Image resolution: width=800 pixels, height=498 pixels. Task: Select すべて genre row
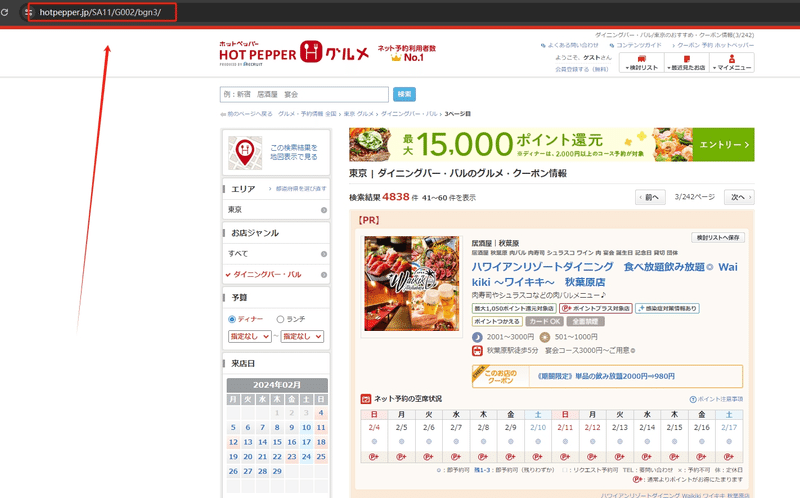[x=277, y=254]
